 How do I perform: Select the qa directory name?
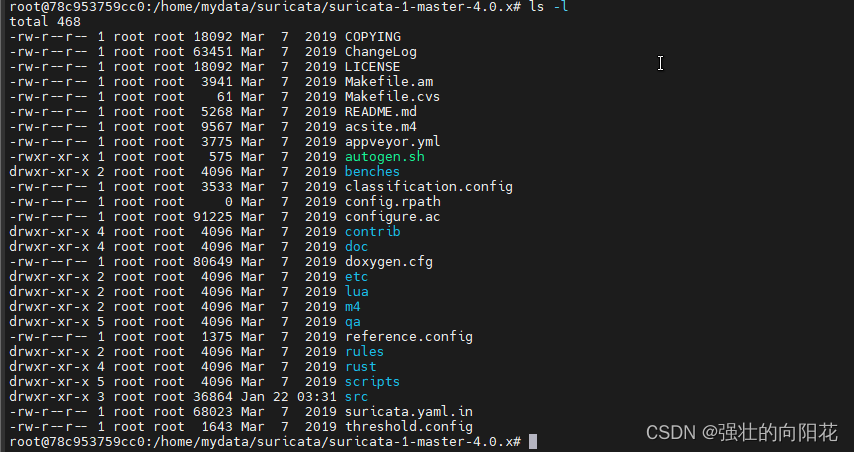click(352, 322)
